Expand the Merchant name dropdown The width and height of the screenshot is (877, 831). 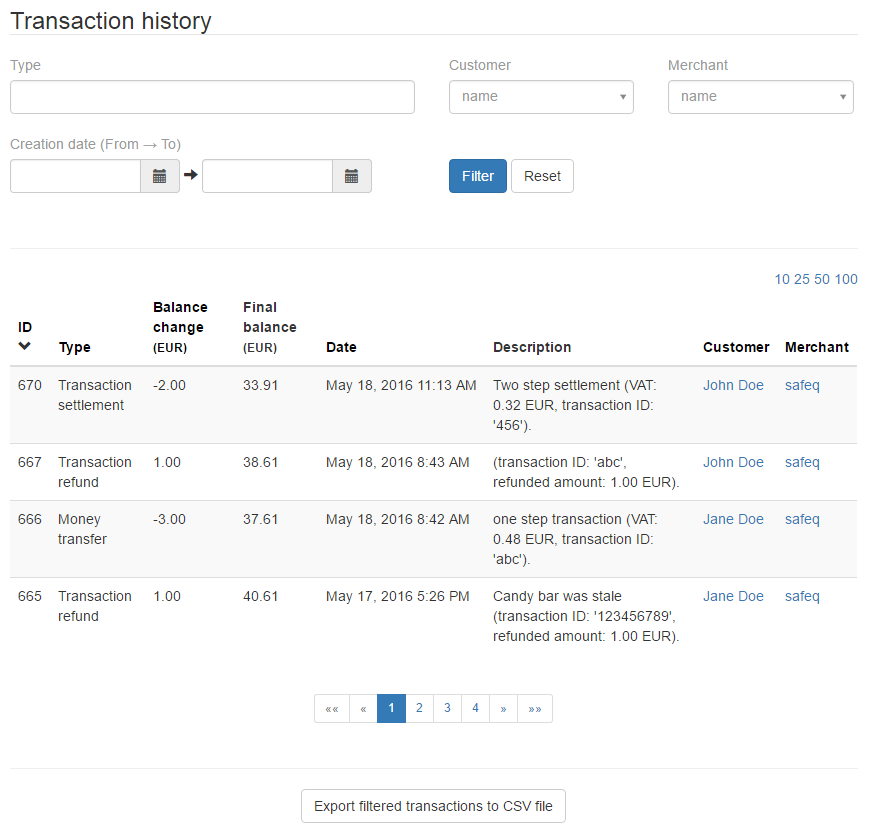[x=760, y=97]
